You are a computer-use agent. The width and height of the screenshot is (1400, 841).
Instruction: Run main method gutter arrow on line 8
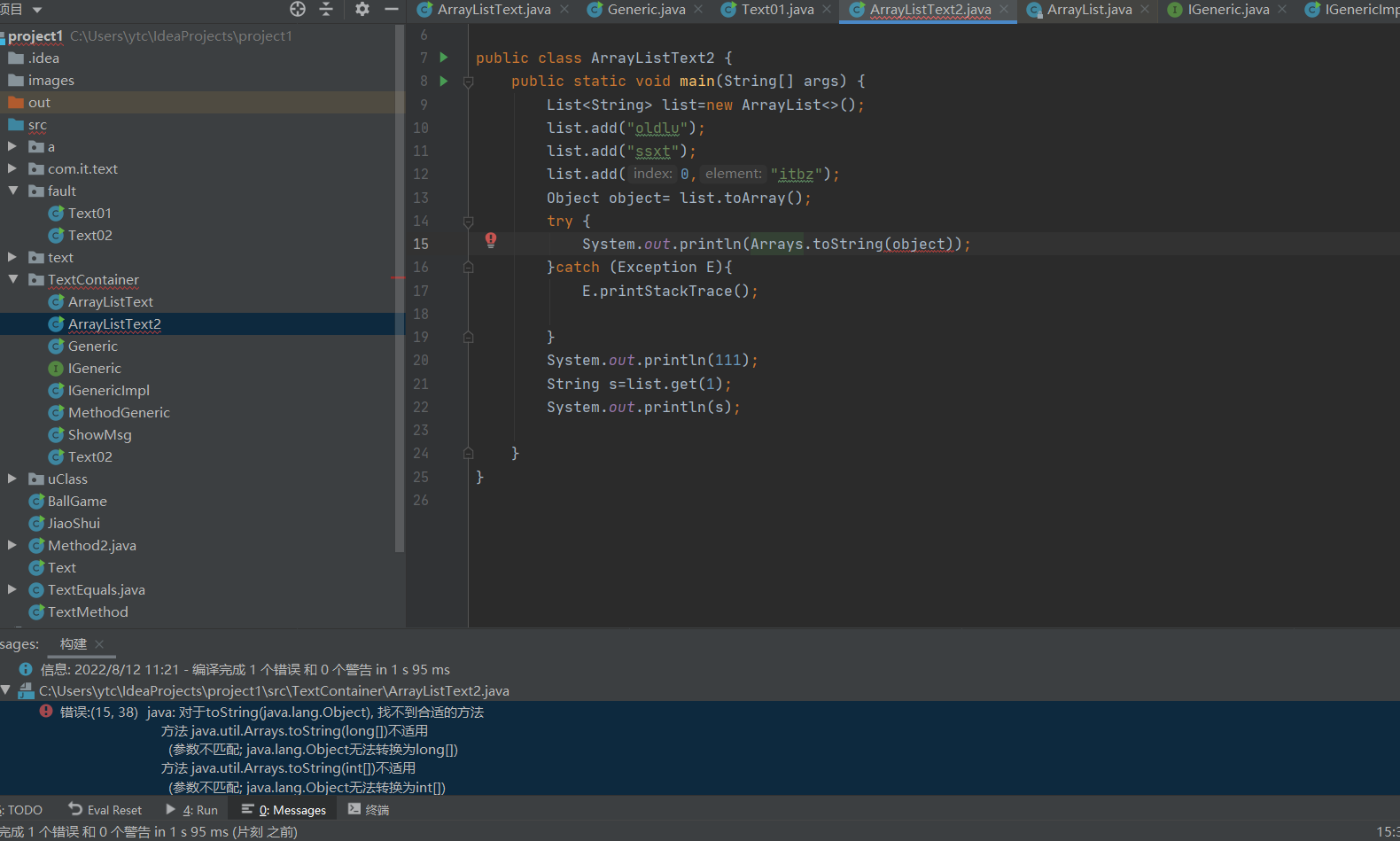tap(444, 81)
